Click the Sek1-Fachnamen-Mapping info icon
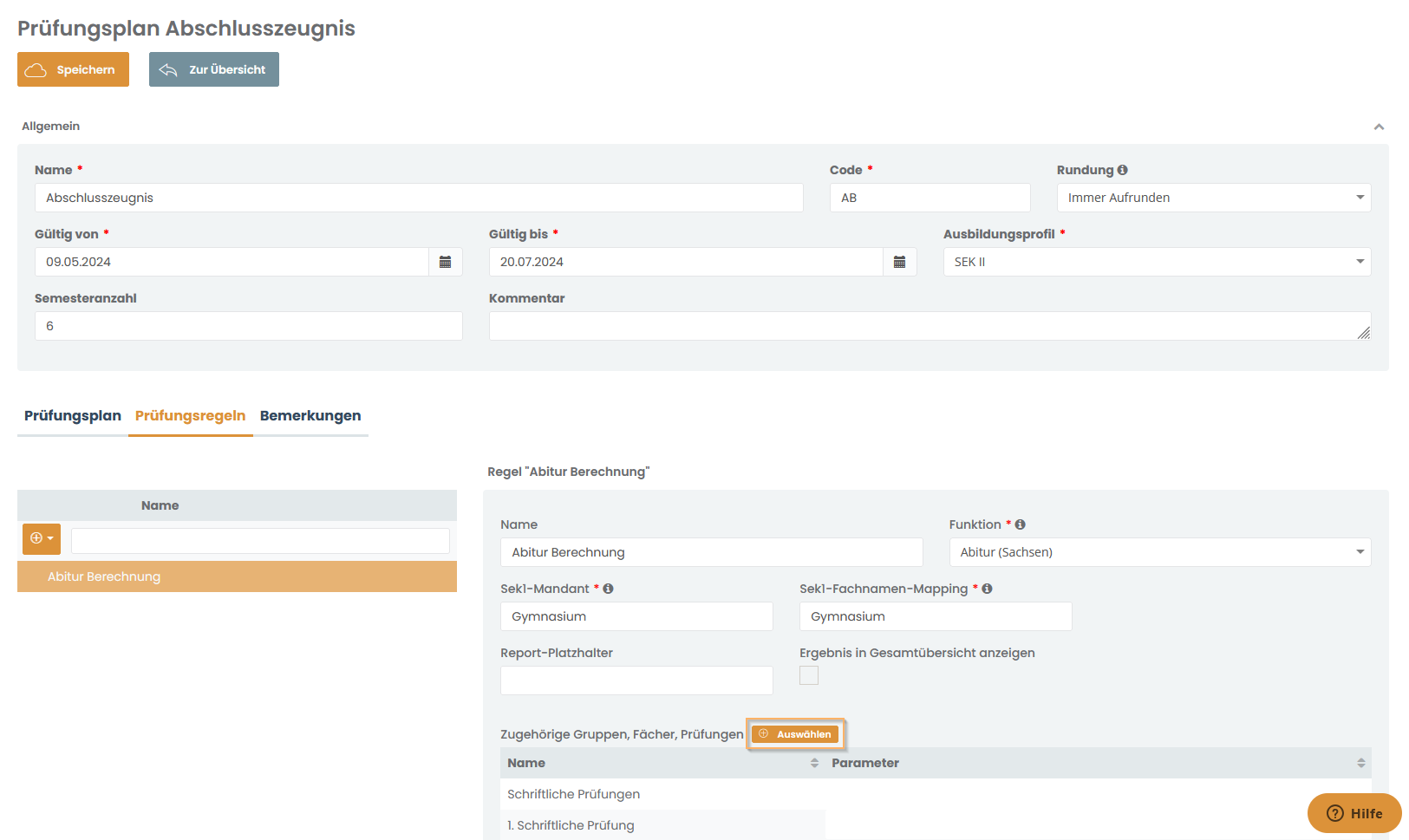Viewport: 1409px width, 840px height. point(988,589)
